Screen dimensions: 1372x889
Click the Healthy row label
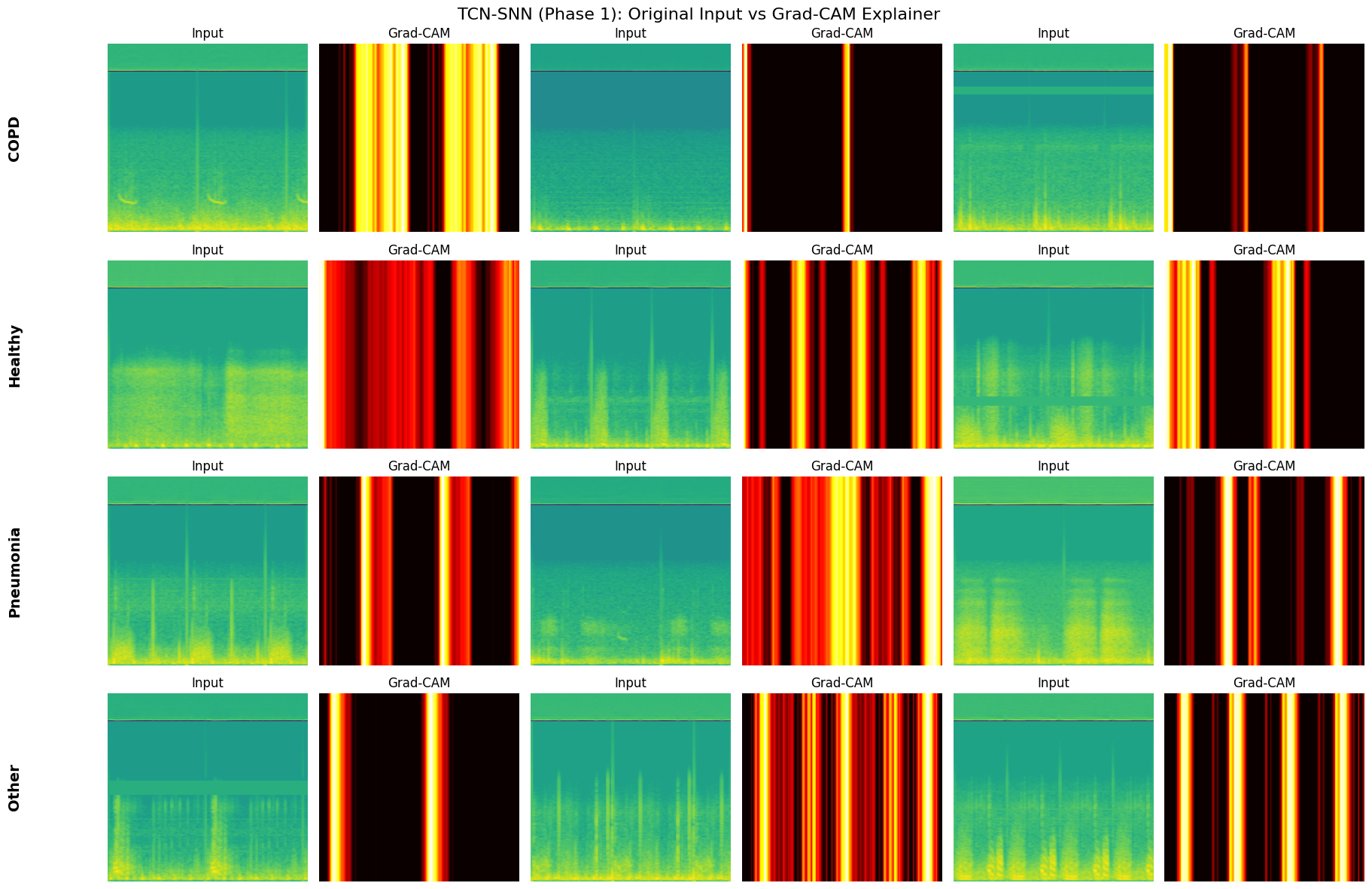click(14, 352)
